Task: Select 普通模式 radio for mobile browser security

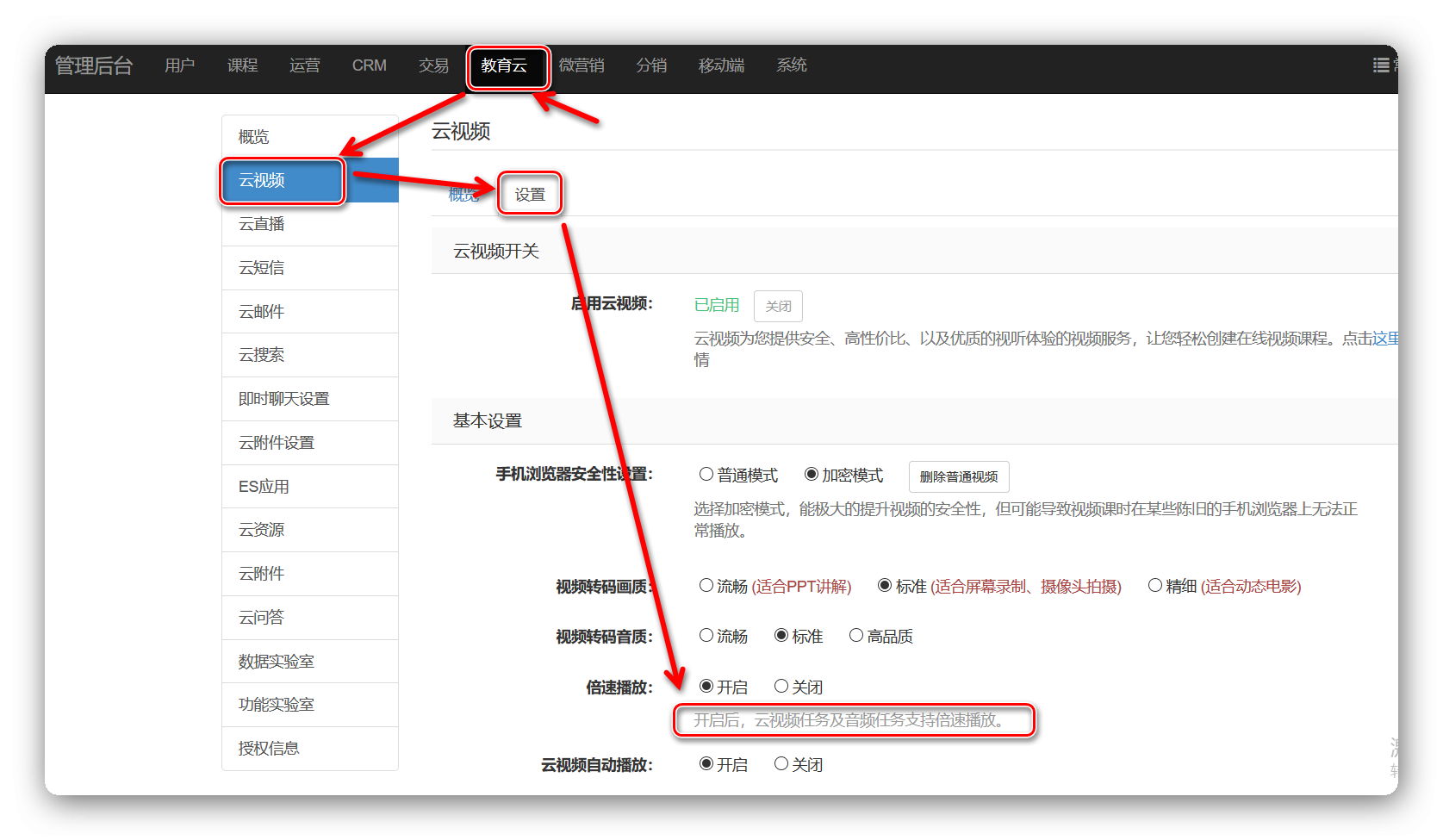Action: tap(706, 474)
